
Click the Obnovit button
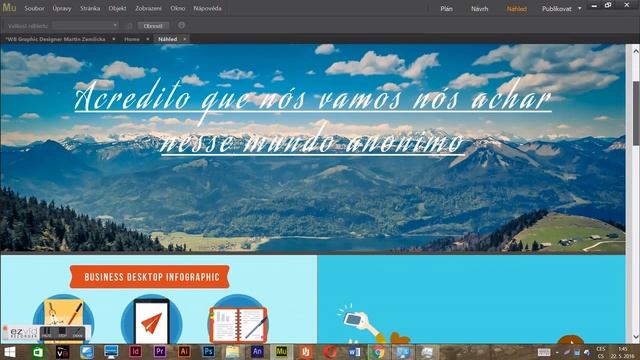point(153,26)
